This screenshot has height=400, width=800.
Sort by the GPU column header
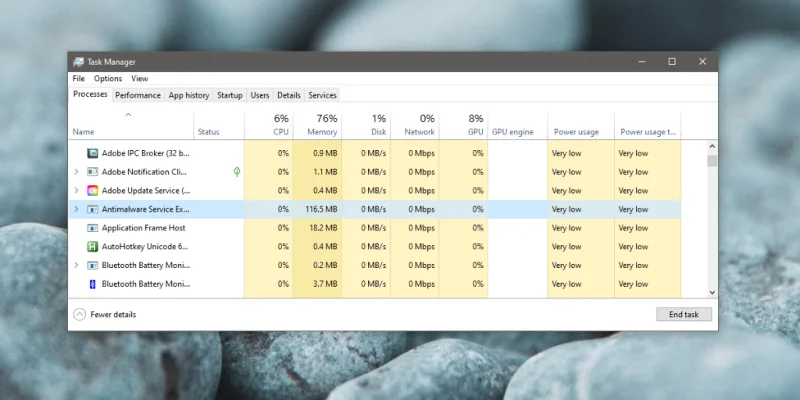(x=463, y=125)
